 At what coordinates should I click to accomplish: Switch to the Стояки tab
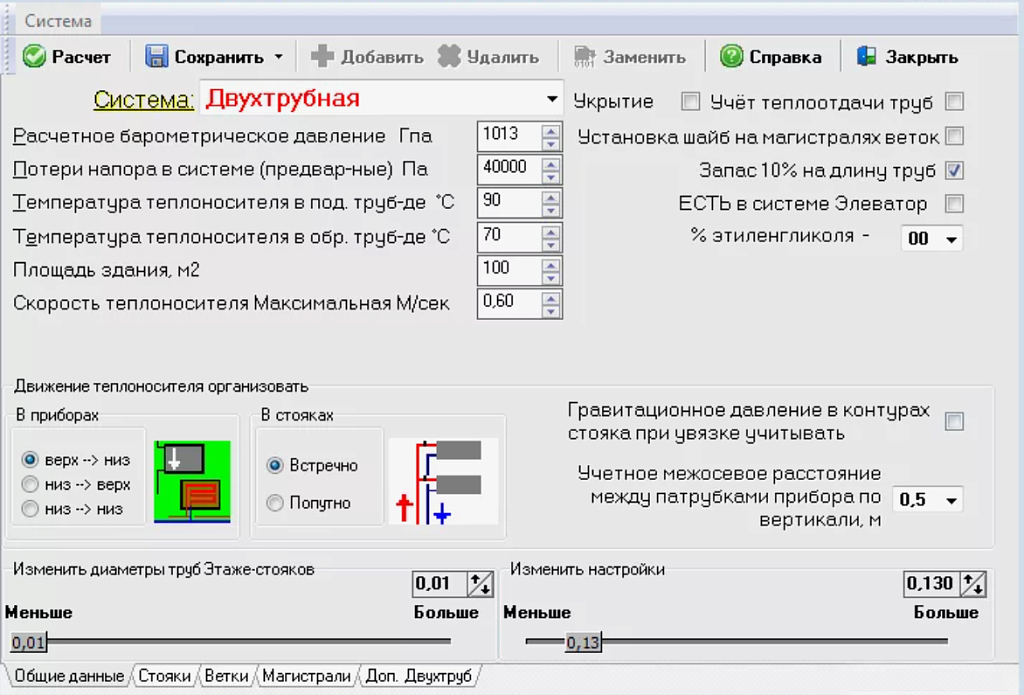tap(164, 676)
